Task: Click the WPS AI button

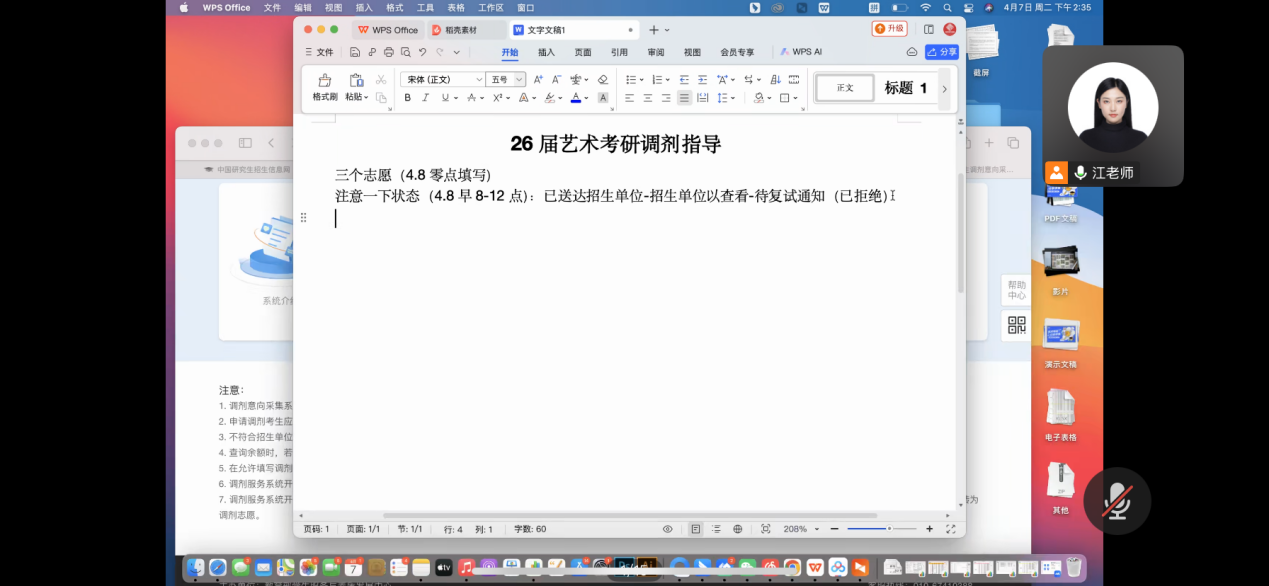Action: click(801, 52)
